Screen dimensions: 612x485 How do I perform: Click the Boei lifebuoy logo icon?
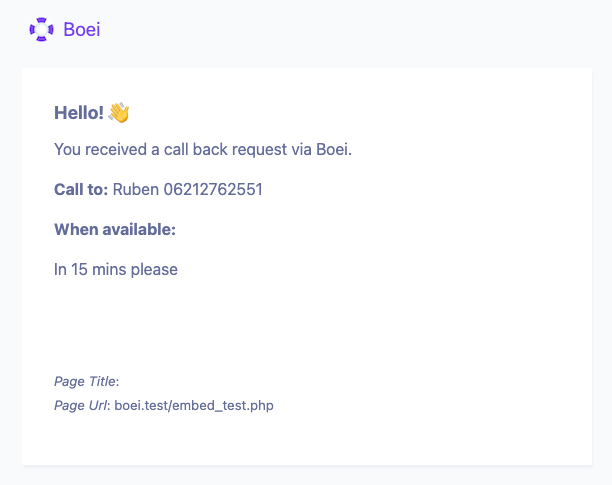point(42,30)
